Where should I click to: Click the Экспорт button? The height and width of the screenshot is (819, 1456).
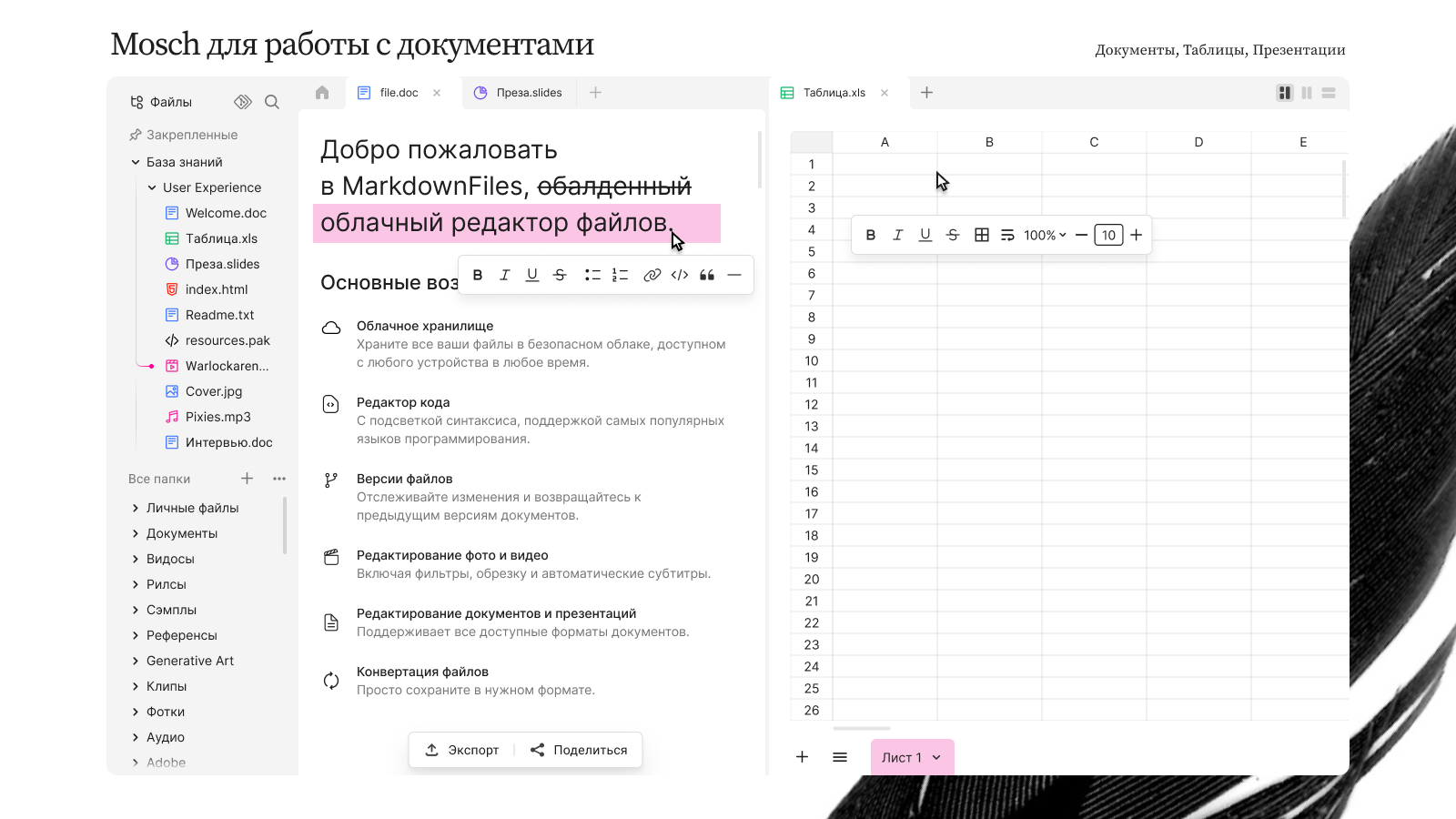[x=462, y=750]
